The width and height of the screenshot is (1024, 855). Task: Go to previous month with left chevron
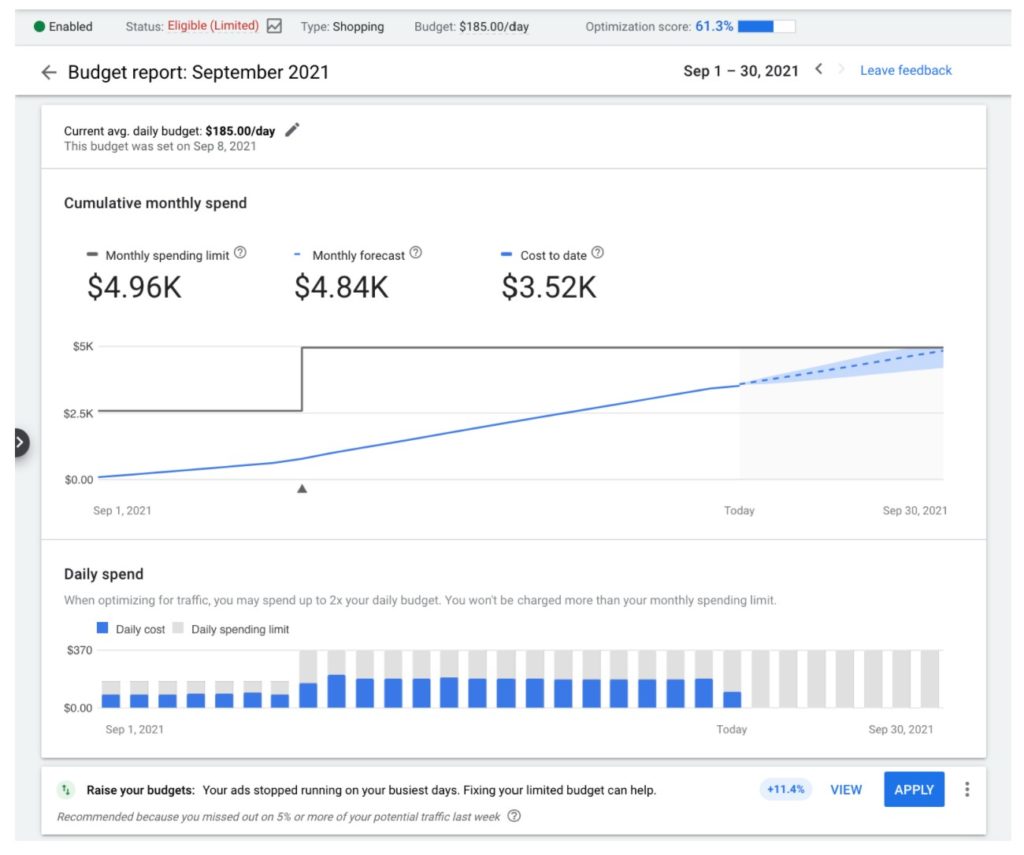[x=817, y=71]
